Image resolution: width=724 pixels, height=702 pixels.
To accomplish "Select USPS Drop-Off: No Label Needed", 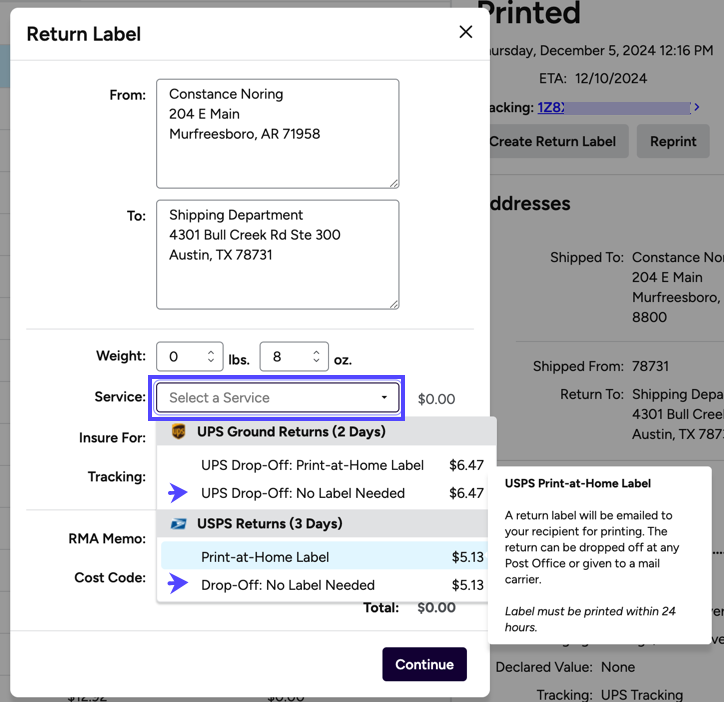I will point(288,585).
